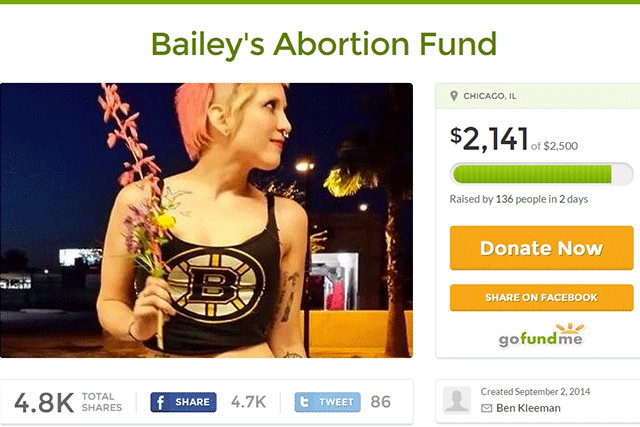Click the Bailey's Abortion Fund title
640x427 pixels.
324,44
